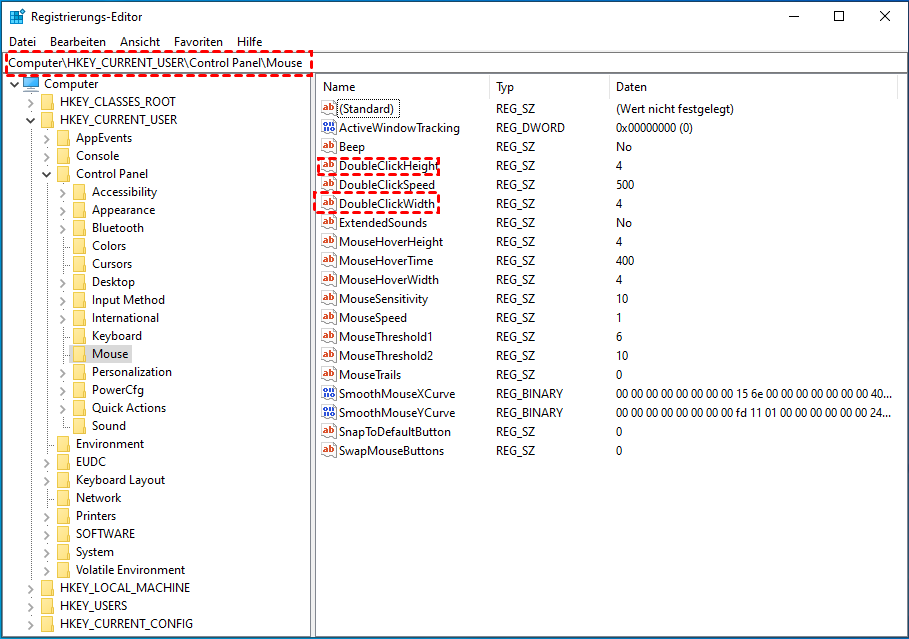Click the HKEY_CLASSES_ROOT folder icon

click(x=48, y=102)
